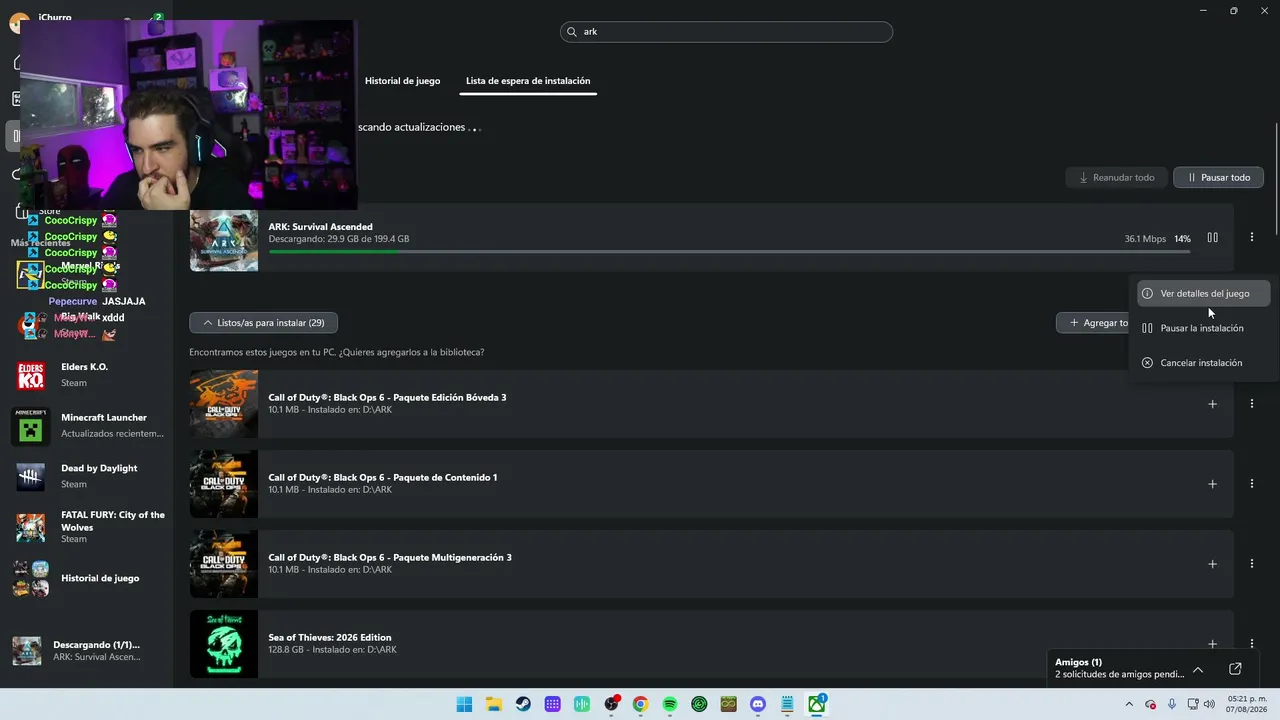This screenshot has height=720, width=1280.
Task: Open the Windows Start menu
Action: coord(464,704)
